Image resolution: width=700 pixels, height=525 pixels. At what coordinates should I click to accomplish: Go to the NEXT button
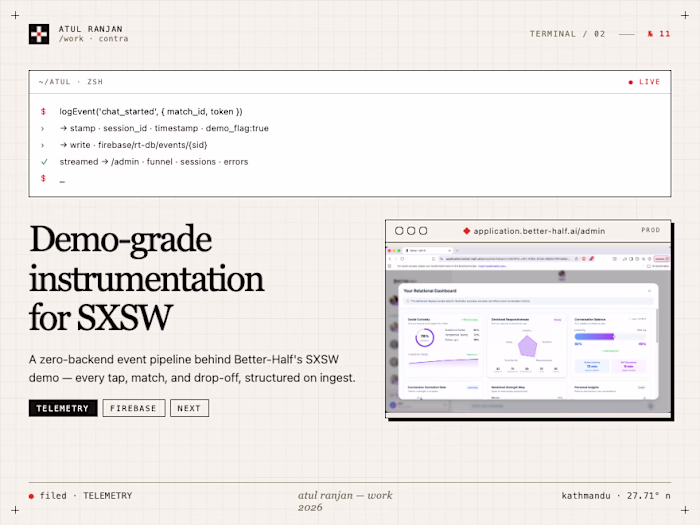pyautogui.click(x=189, y=408)
